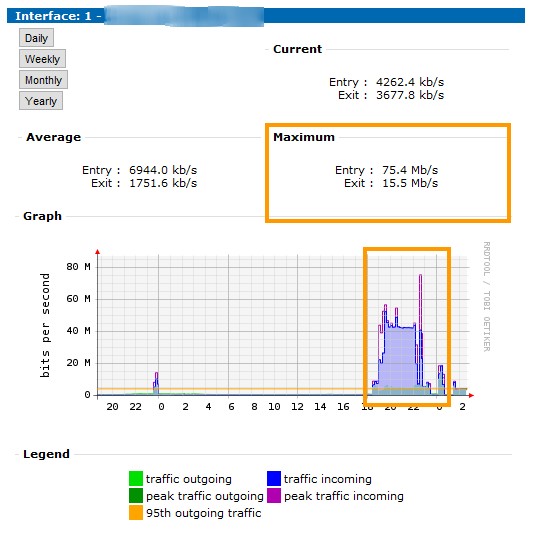This screenshot has height=537, width=557.
Task: Click the purple peak traffic incoming swatch
Action: tap(274, 495)
